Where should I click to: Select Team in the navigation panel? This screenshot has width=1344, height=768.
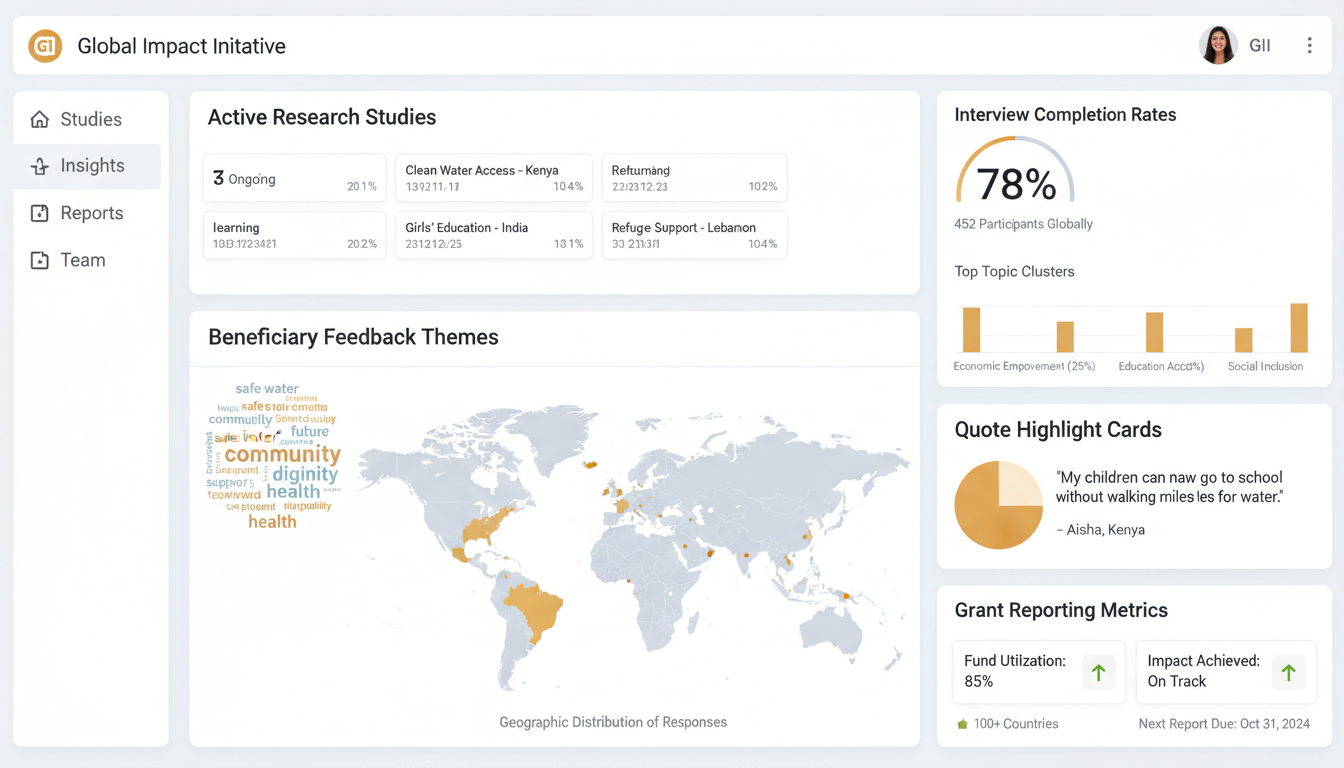(x=84, y=259)
